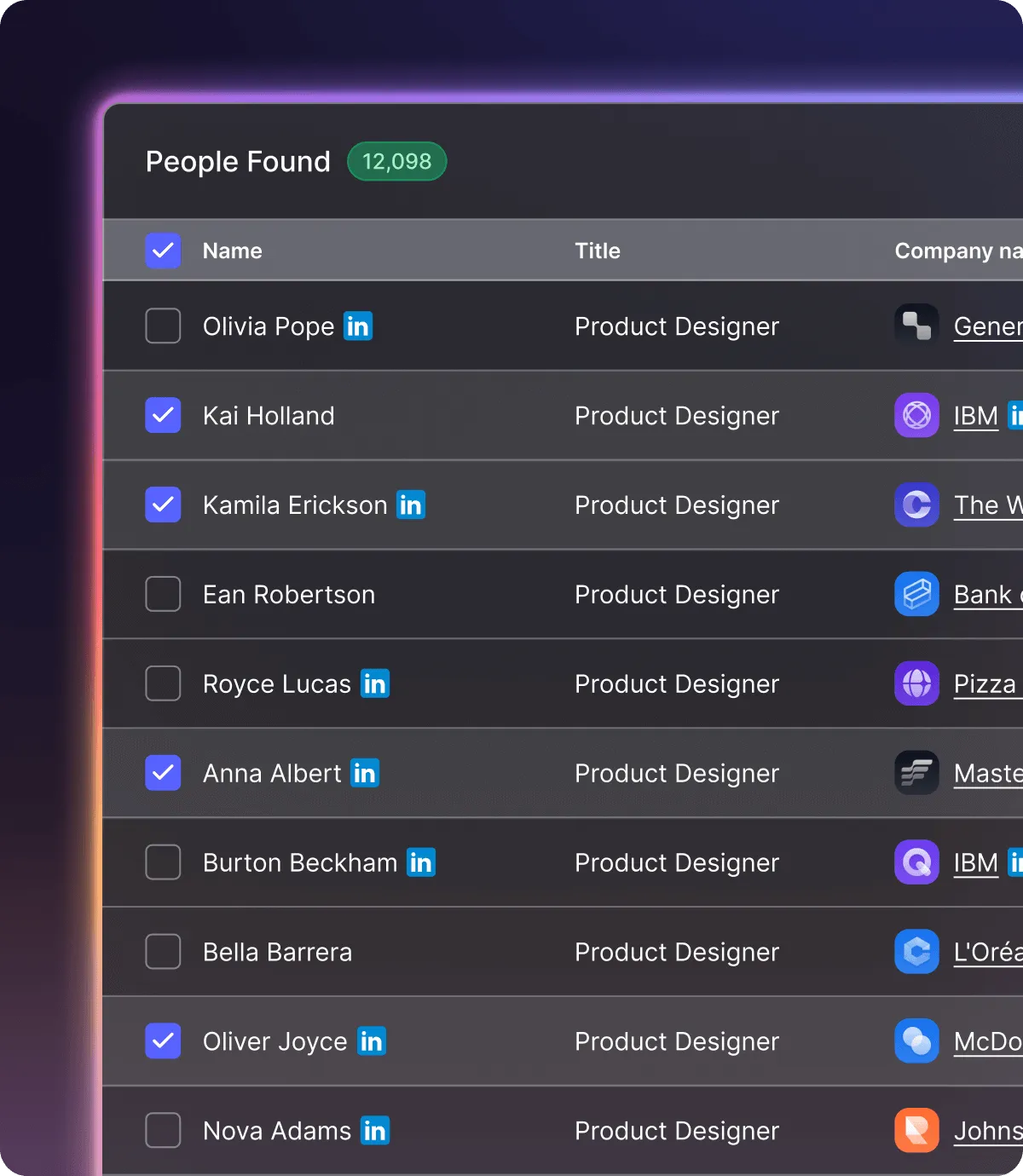Click Product Designer title for Ean Robertson

(x=677, y=595)
